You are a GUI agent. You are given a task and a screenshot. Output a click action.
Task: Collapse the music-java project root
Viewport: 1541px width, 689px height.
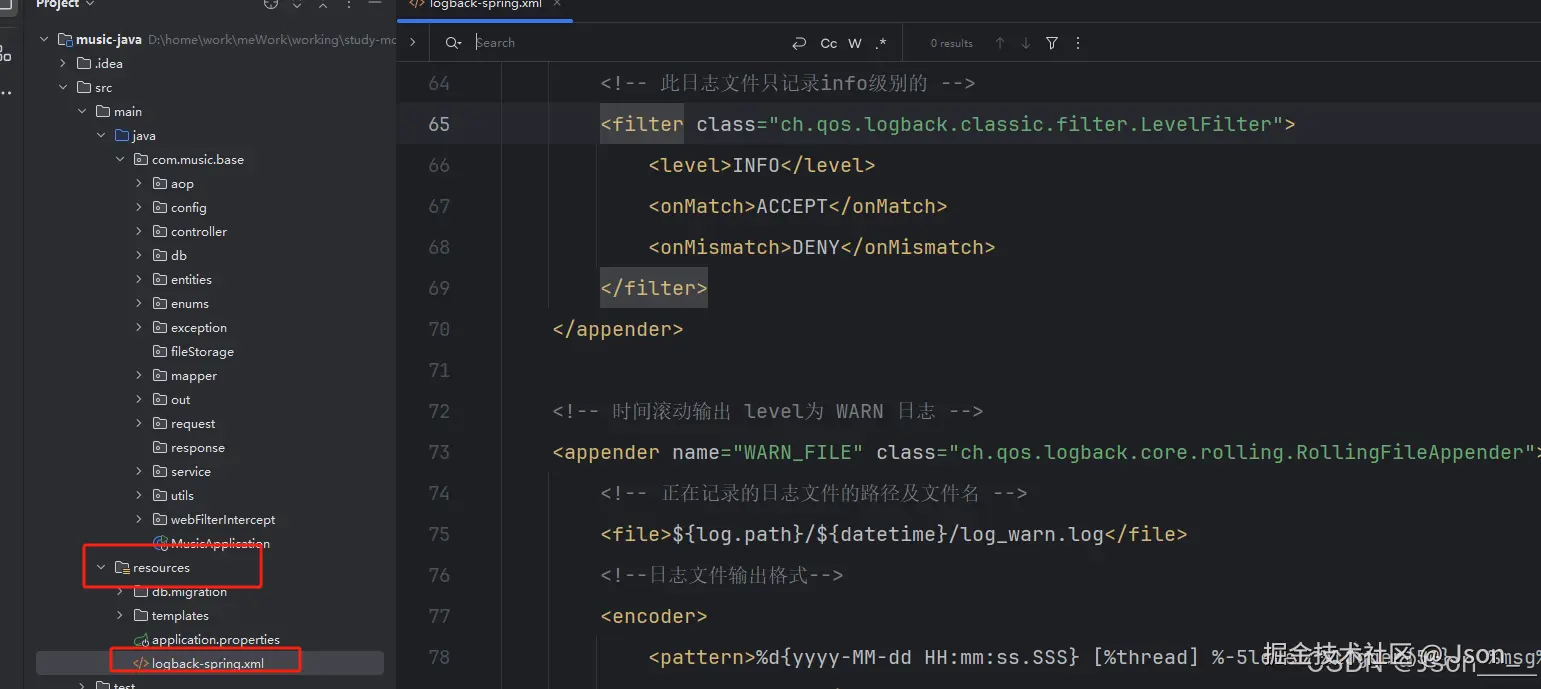click(x=44, y=40)
